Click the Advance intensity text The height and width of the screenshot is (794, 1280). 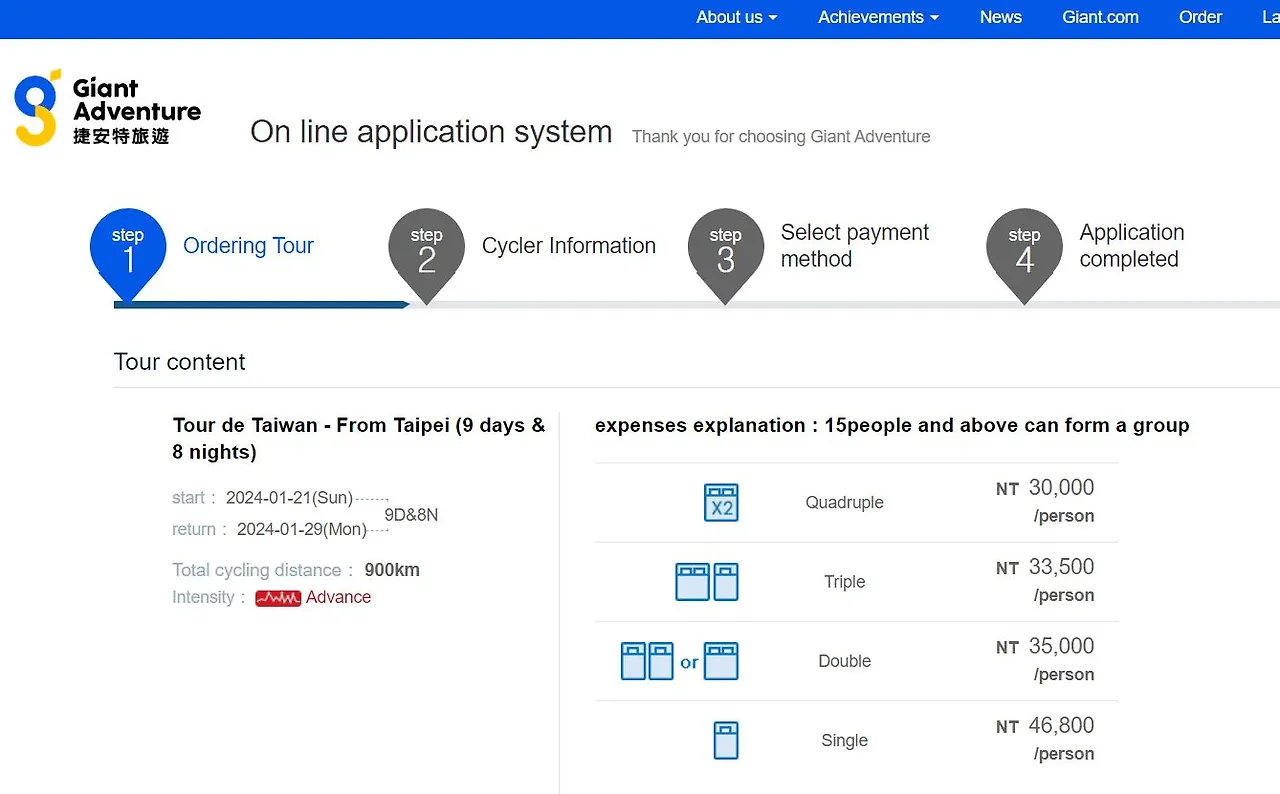click(338, 597)
